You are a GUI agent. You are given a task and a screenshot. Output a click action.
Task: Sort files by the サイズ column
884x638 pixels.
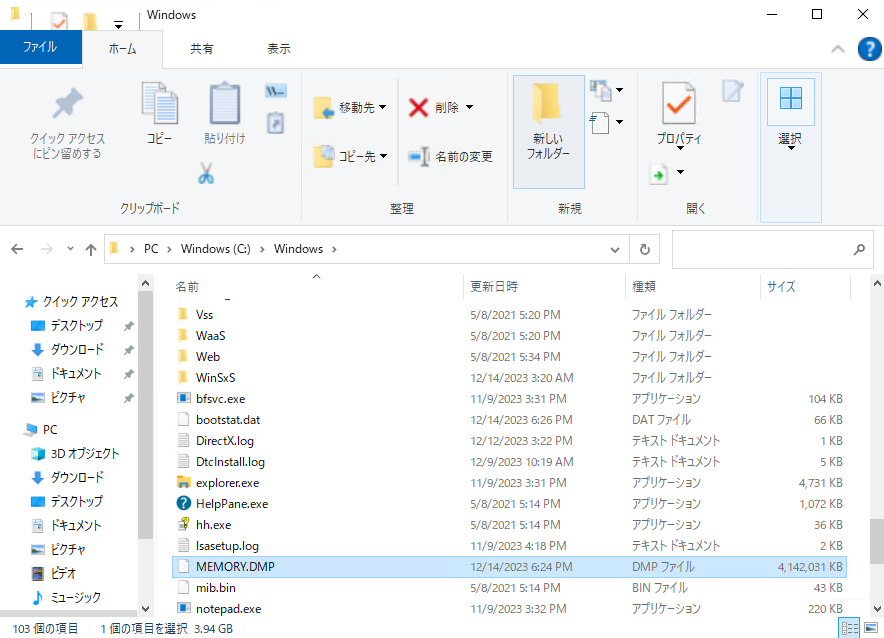[805, 286]
